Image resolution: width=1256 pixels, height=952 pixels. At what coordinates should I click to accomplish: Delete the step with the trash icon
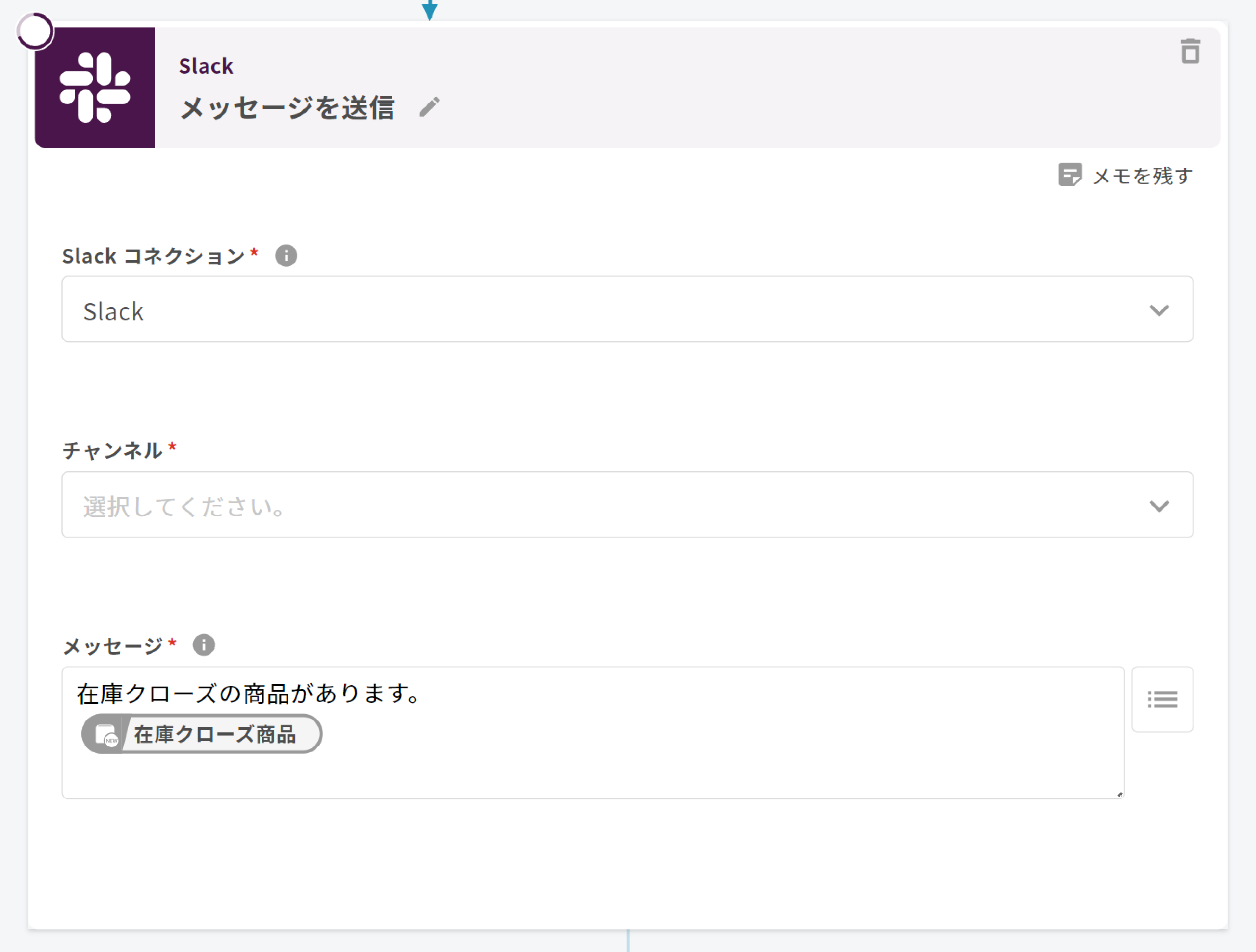(1190, 51)
